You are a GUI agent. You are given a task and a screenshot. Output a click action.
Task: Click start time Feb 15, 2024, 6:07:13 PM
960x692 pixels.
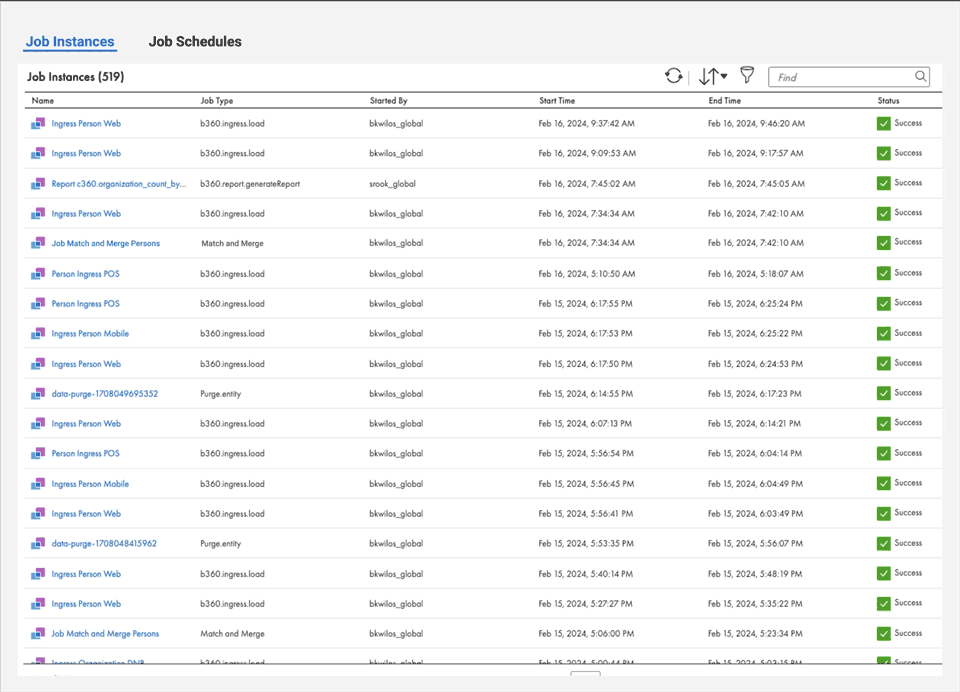585,424
